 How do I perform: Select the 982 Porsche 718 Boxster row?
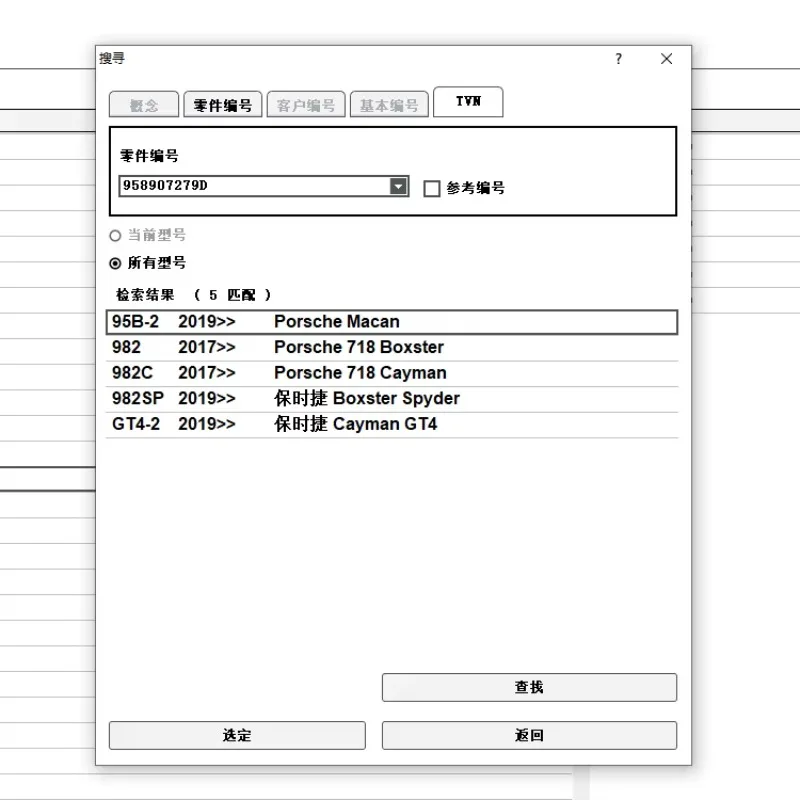(392, 347)
